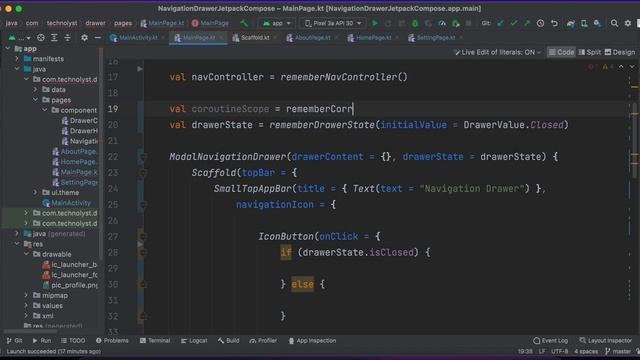Fold the Scaffold block at line 23
The height and width of the screenshot is (360, 640).
coord(143,173)
